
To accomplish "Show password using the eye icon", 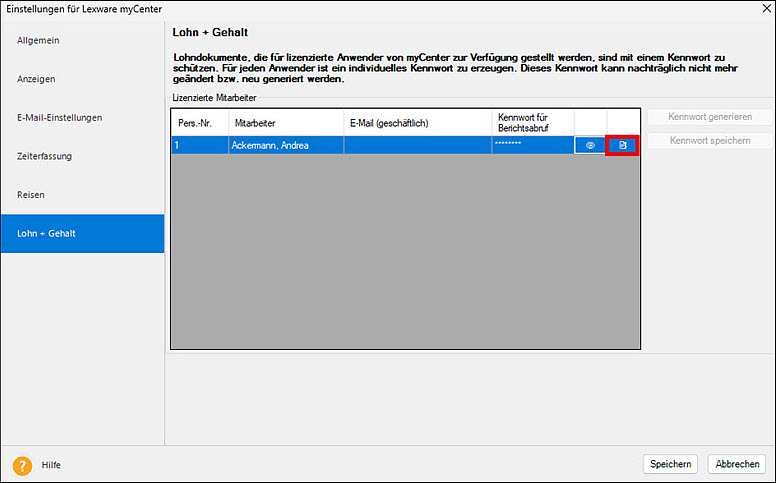I will pos(590,146).
